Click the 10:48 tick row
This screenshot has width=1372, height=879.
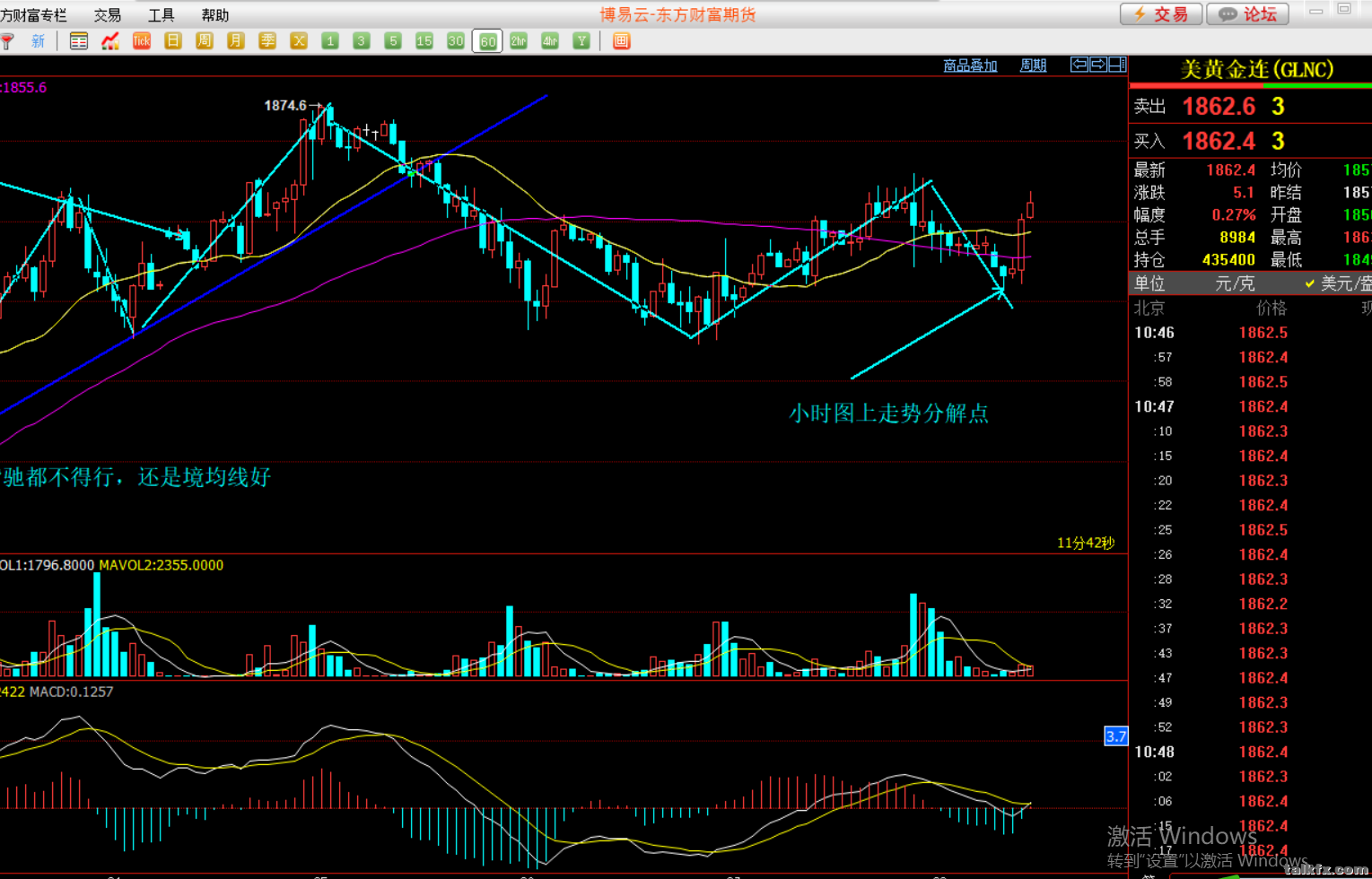[x=1250, y=752]
